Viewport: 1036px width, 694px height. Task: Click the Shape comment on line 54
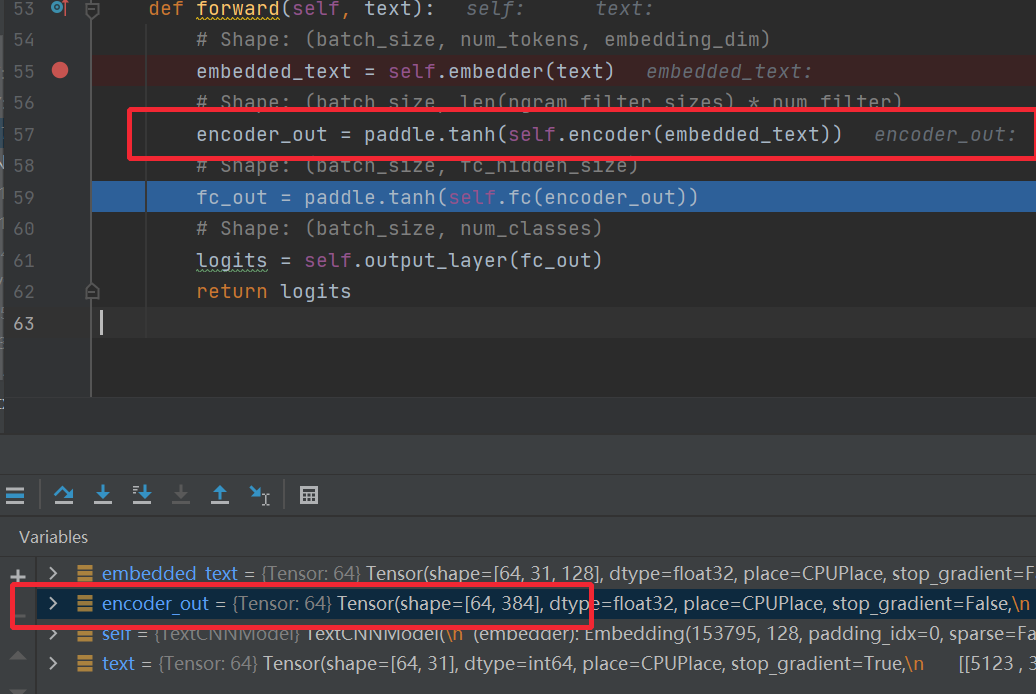(x=483, y=40)
